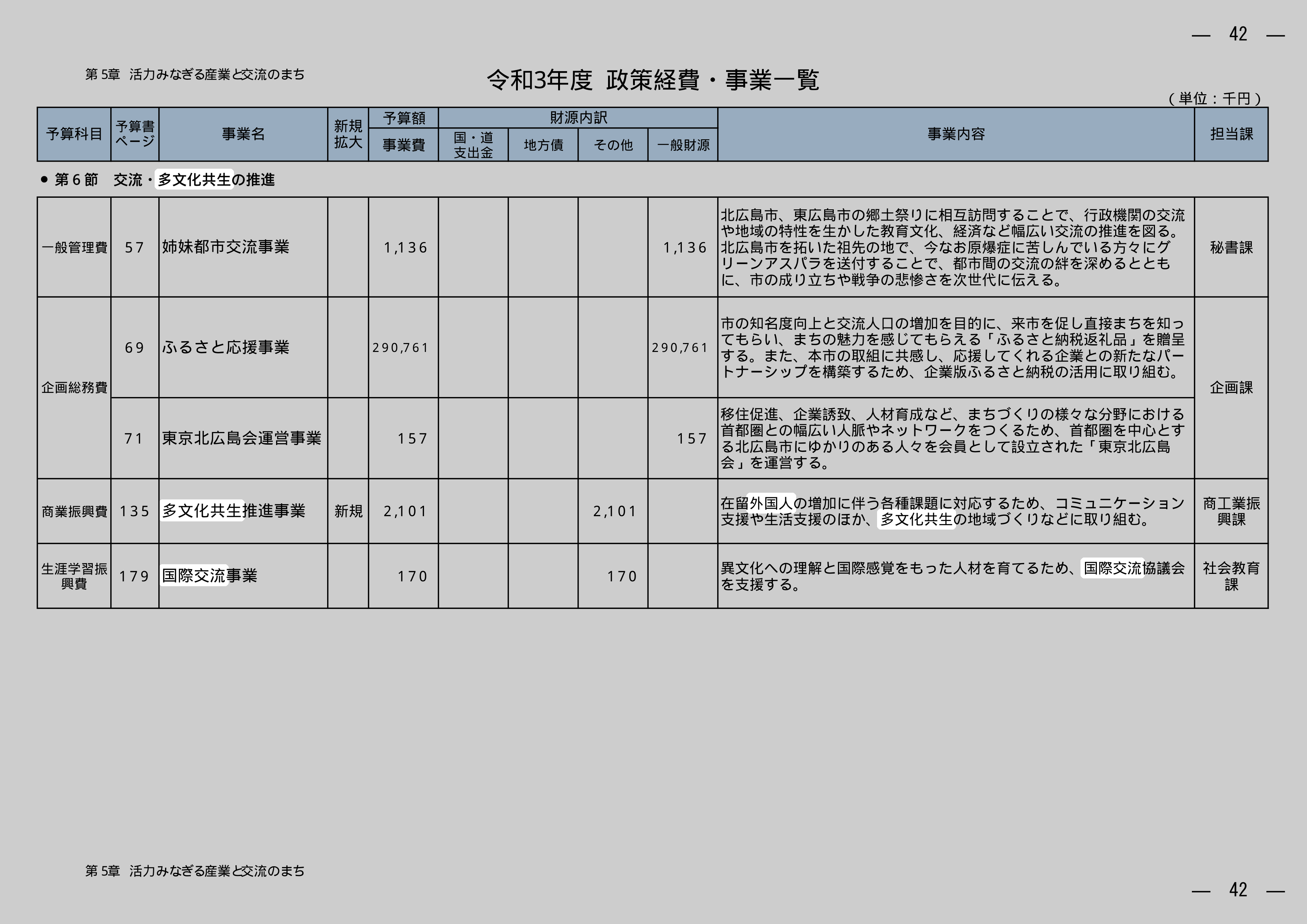
Task: Click the 新規拡大 column header
Action: pos(348,134)
